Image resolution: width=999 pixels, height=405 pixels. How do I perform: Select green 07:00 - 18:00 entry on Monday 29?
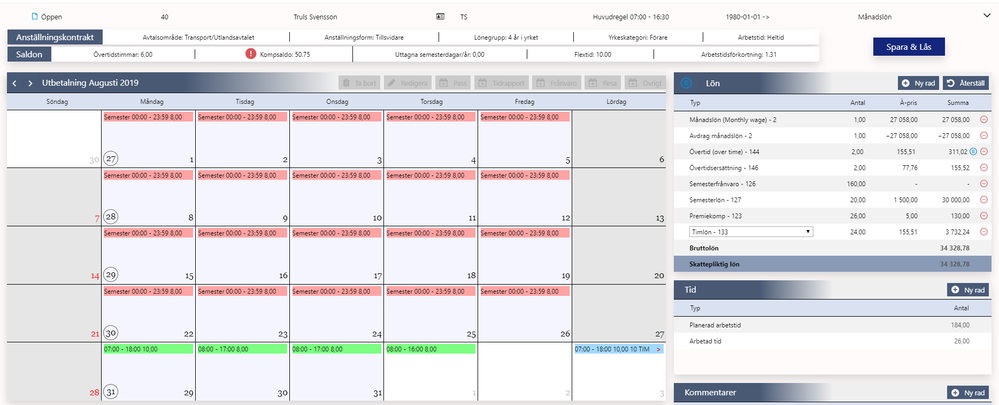tap(148, 349)
